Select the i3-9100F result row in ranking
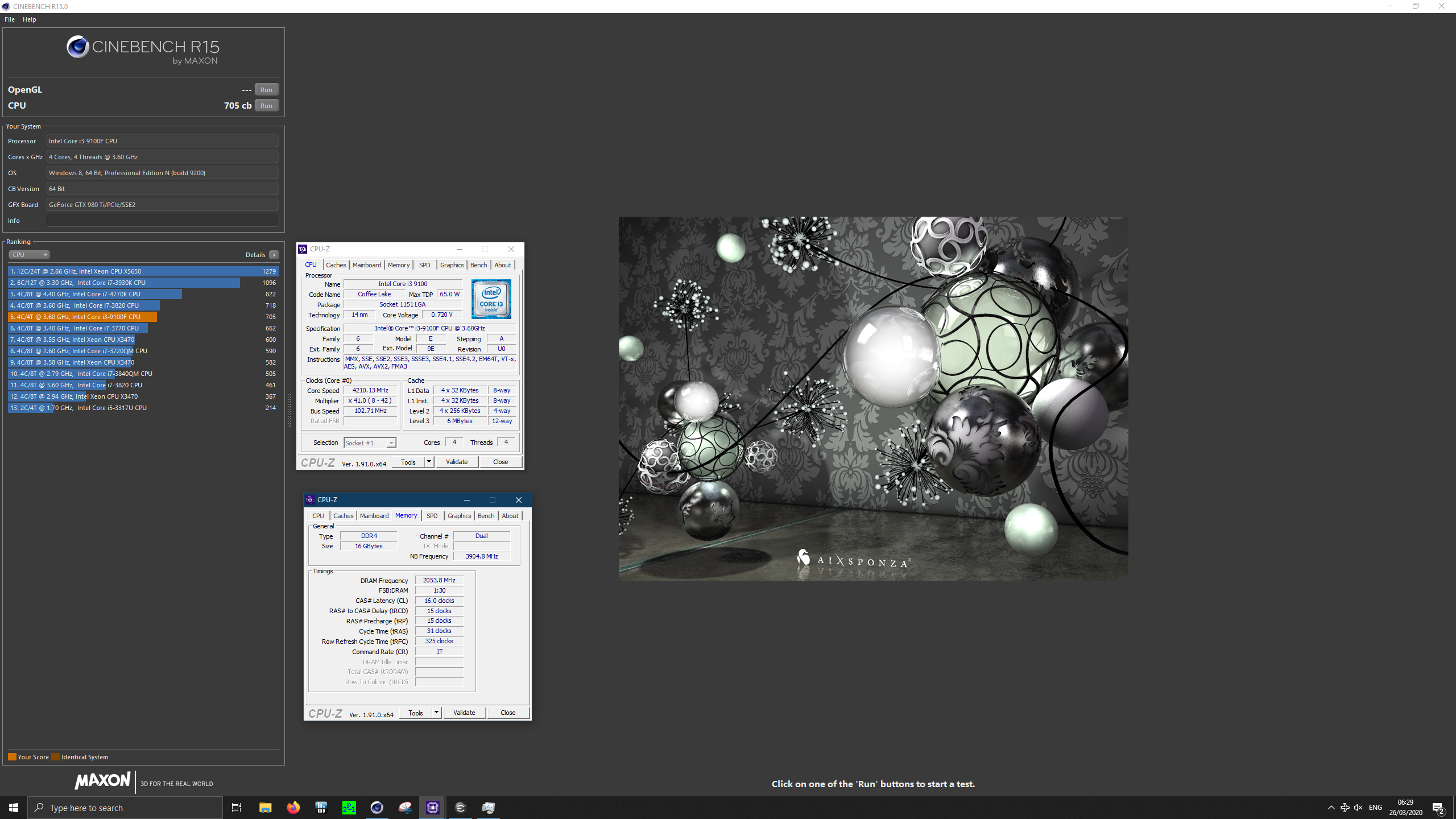1456x819 pixels. [x=82, y=317]
